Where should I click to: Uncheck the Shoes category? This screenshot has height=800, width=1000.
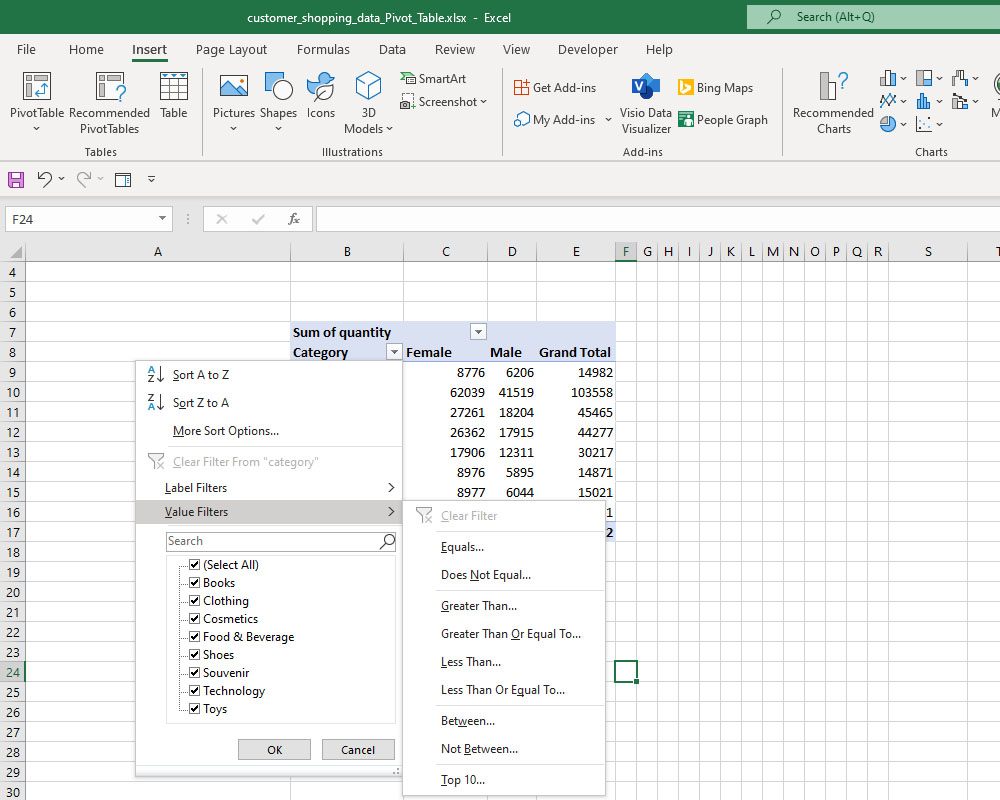click(195, 655)
